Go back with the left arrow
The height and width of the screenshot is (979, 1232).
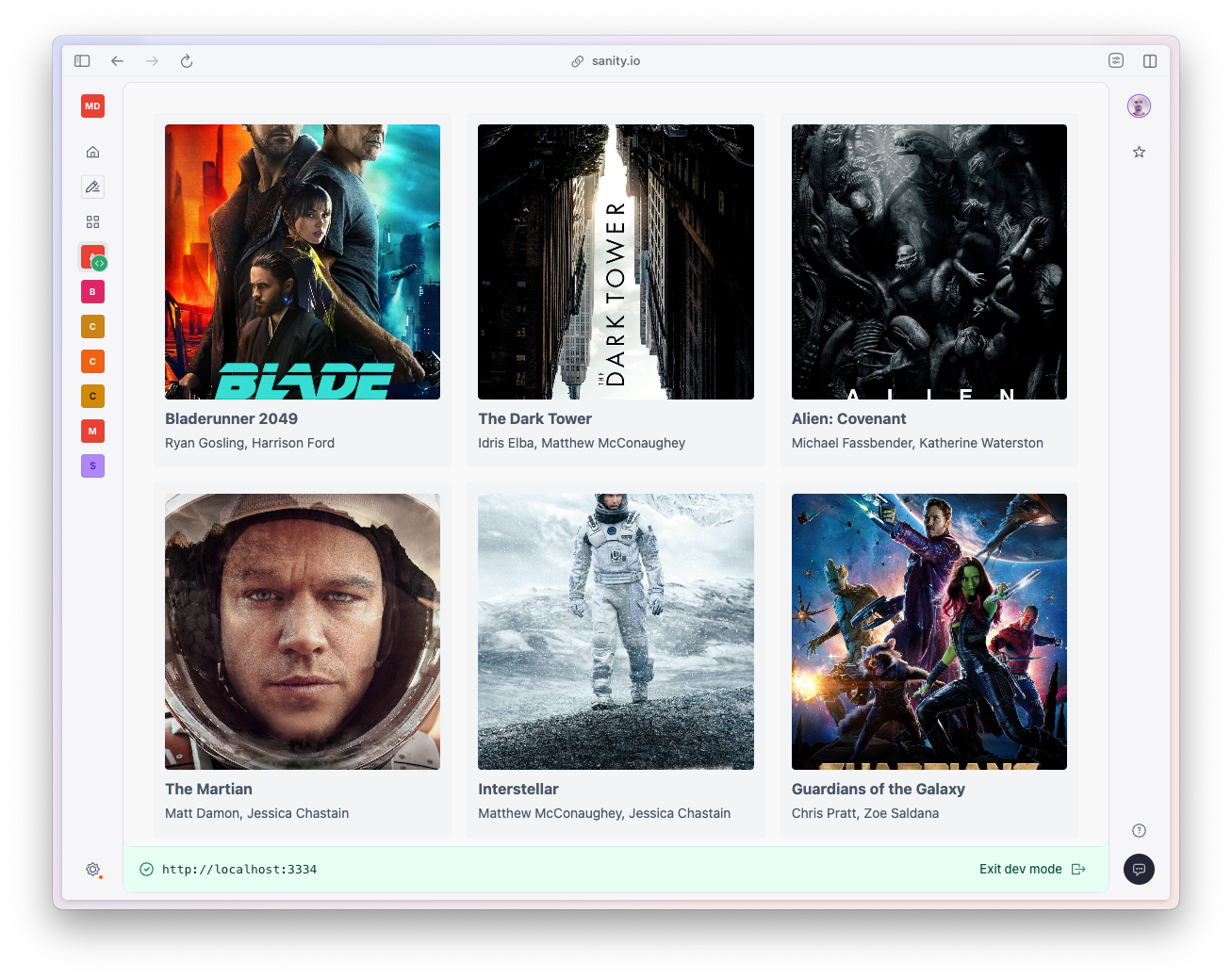coord(117,61)
